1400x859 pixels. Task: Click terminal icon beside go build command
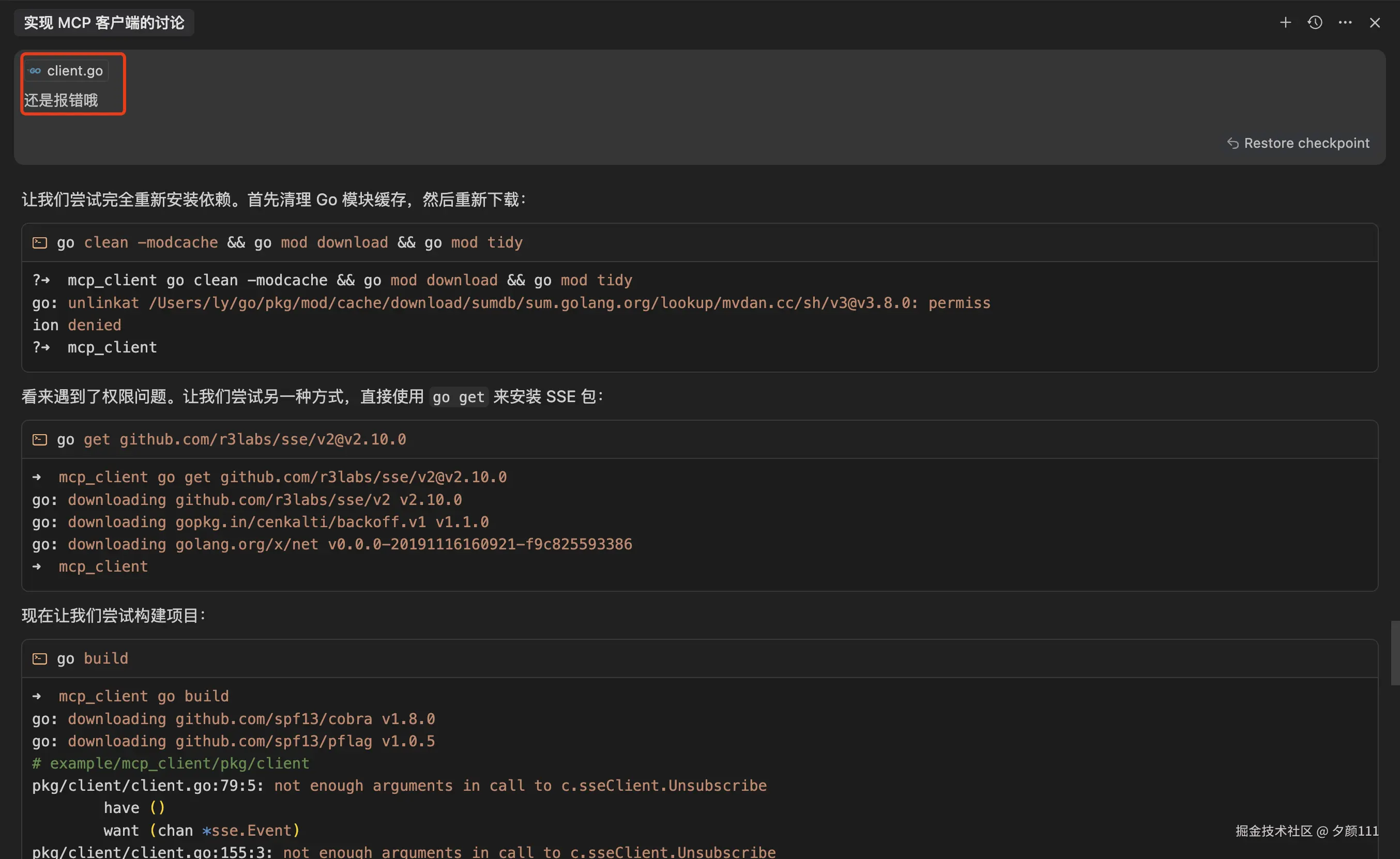[40, 659]
